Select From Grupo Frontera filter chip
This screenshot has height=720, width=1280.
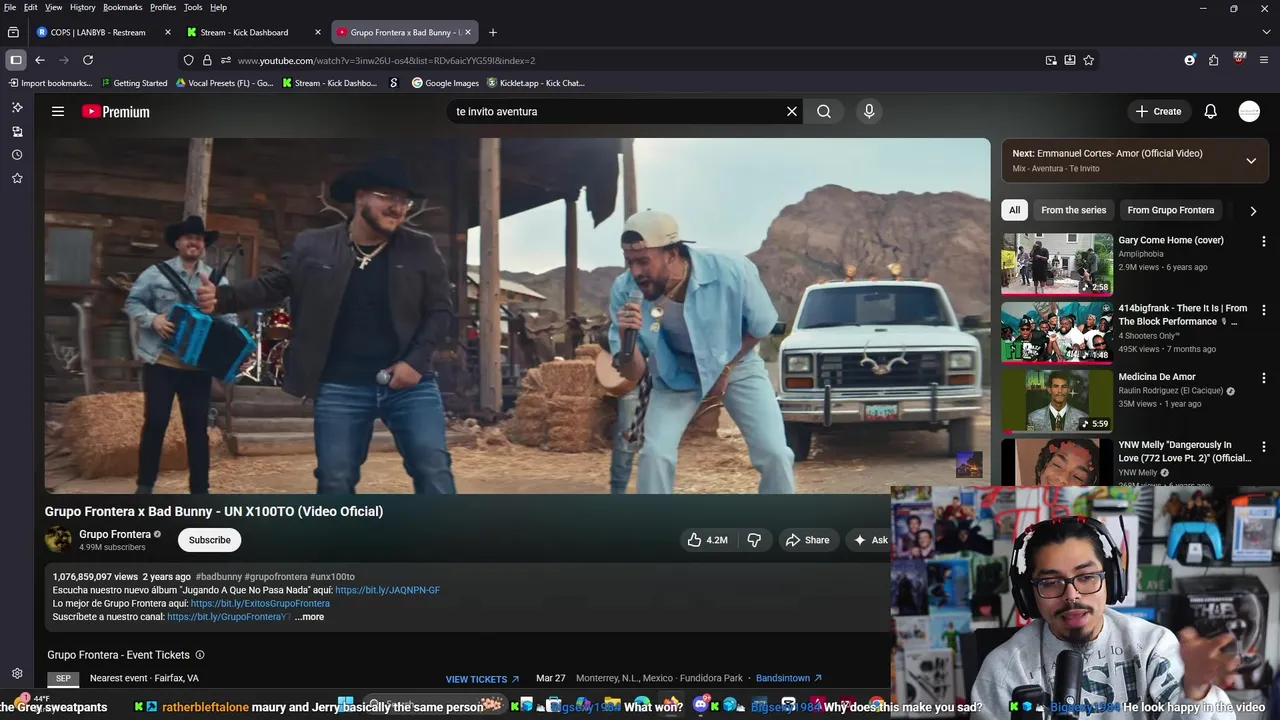coord(1170,210)
